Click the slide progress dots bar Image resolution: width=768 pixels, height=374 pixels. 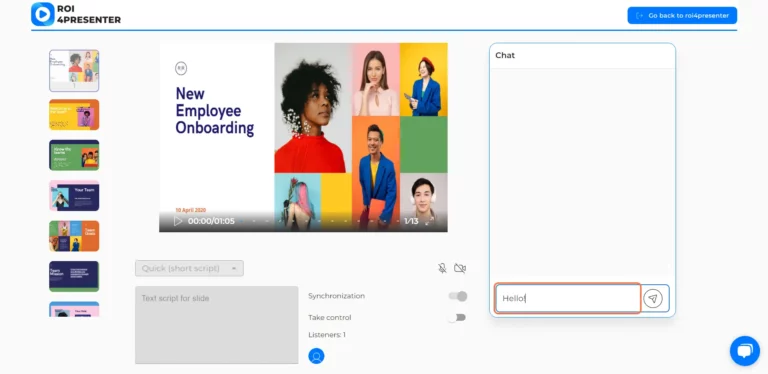319,221
